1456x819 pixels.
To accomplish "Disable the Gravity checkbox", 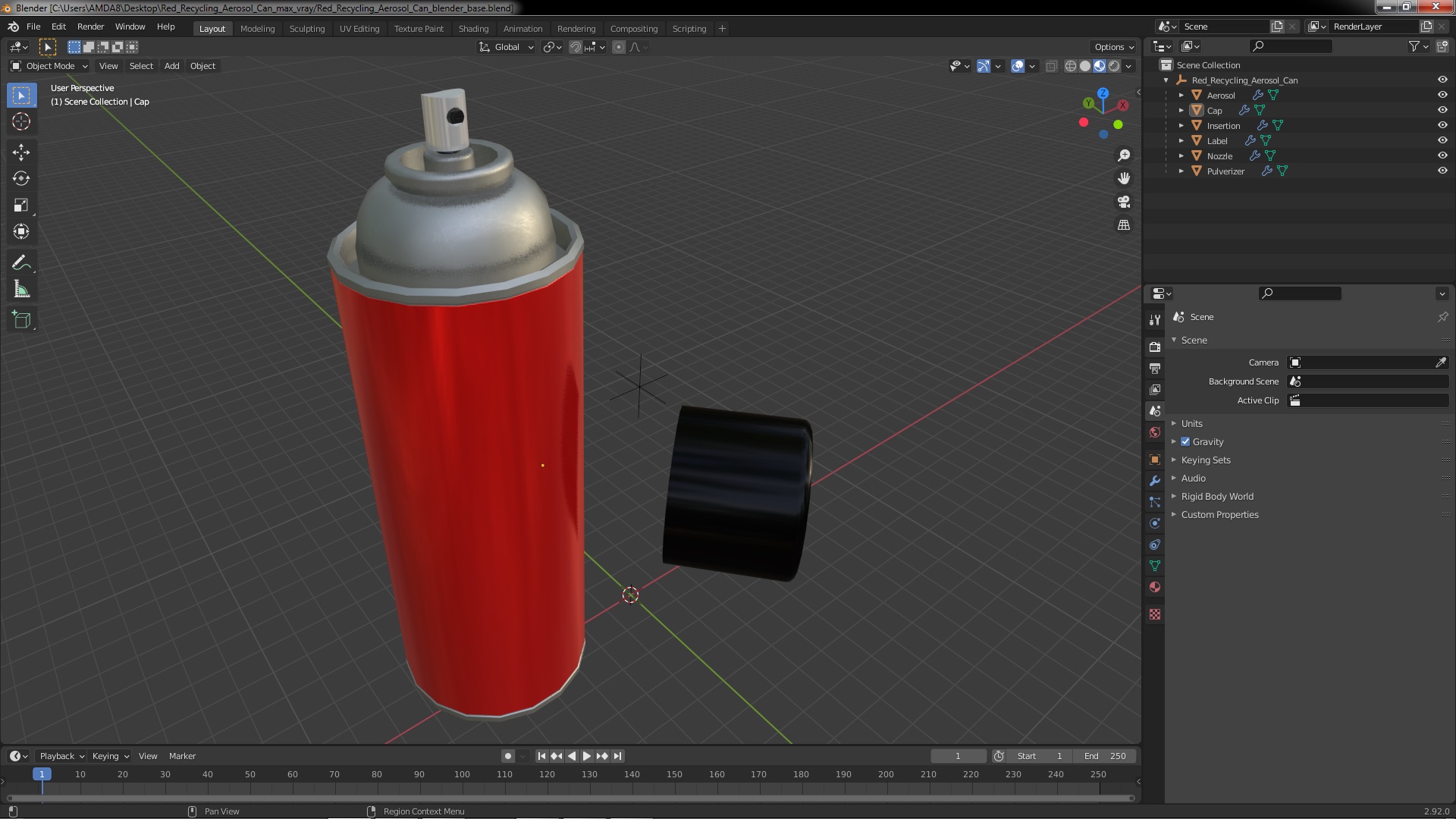I will [x=1185, y=441].
